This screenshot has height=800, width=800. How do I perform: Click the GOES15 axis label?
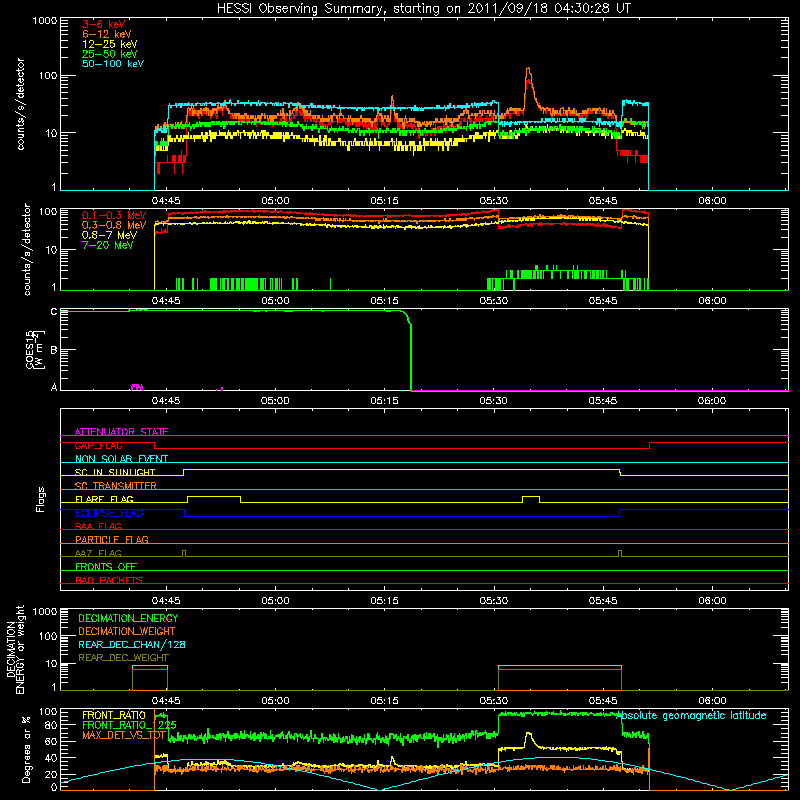pyautogui.click(x=35, y=349)
